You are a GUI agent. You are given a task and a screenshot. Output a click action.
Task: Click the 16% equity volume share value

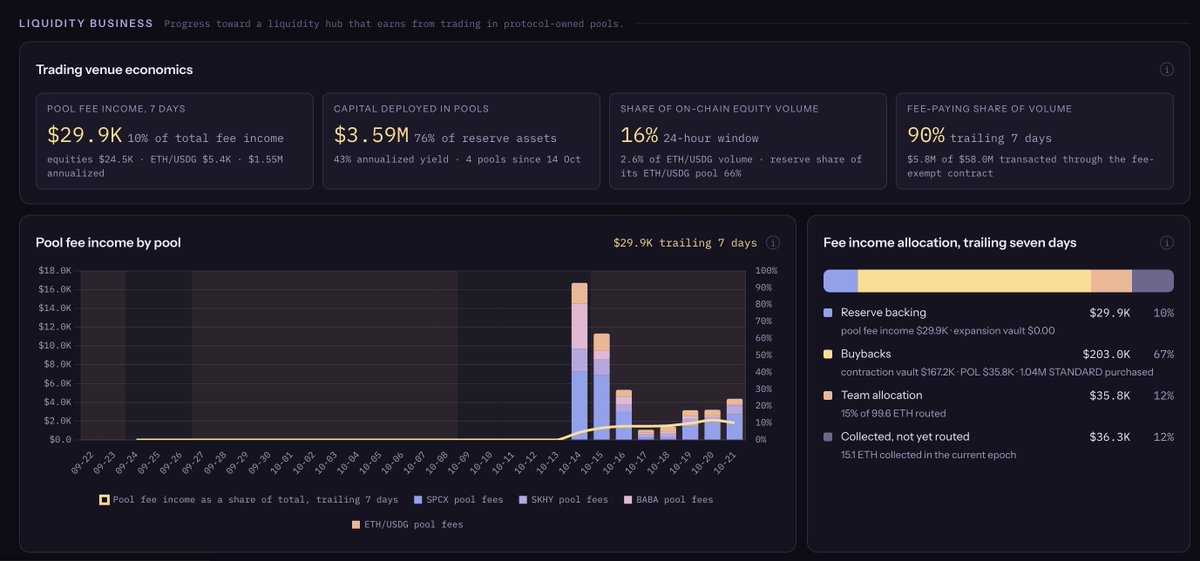[639, 135]
